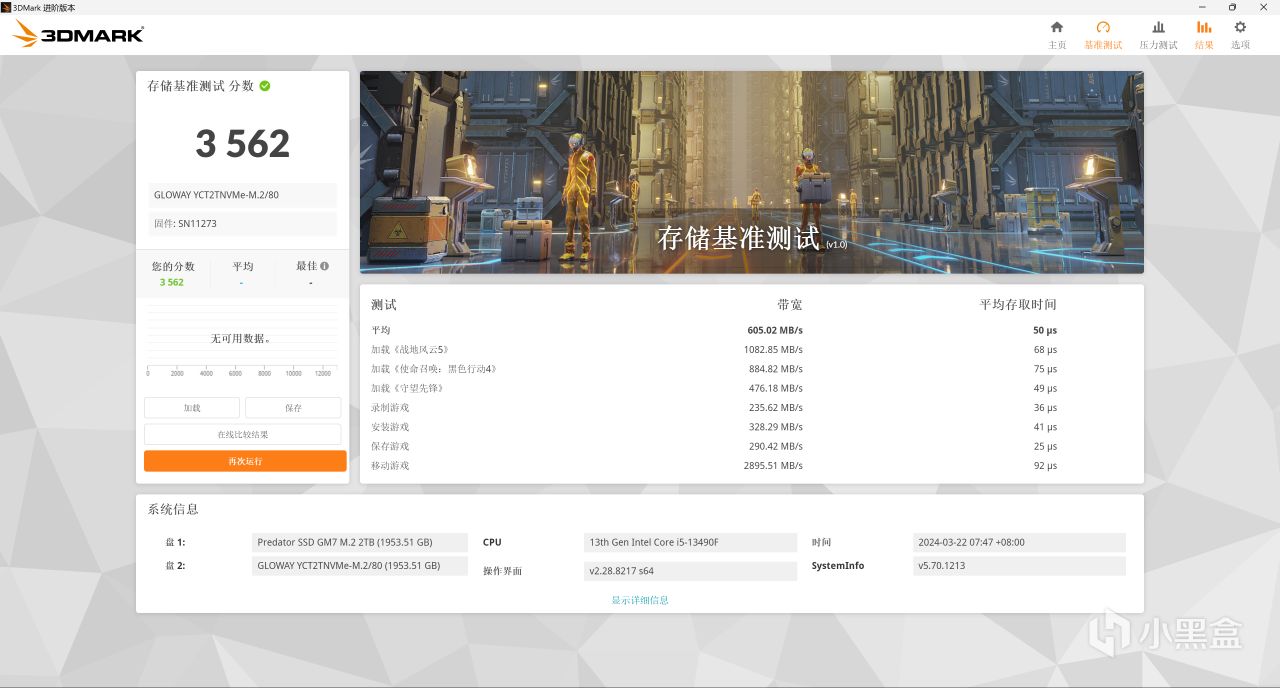This screenshot has width=1280, height=688.
Task: Click info icon next to 最佳
Action: pos(324,266)
